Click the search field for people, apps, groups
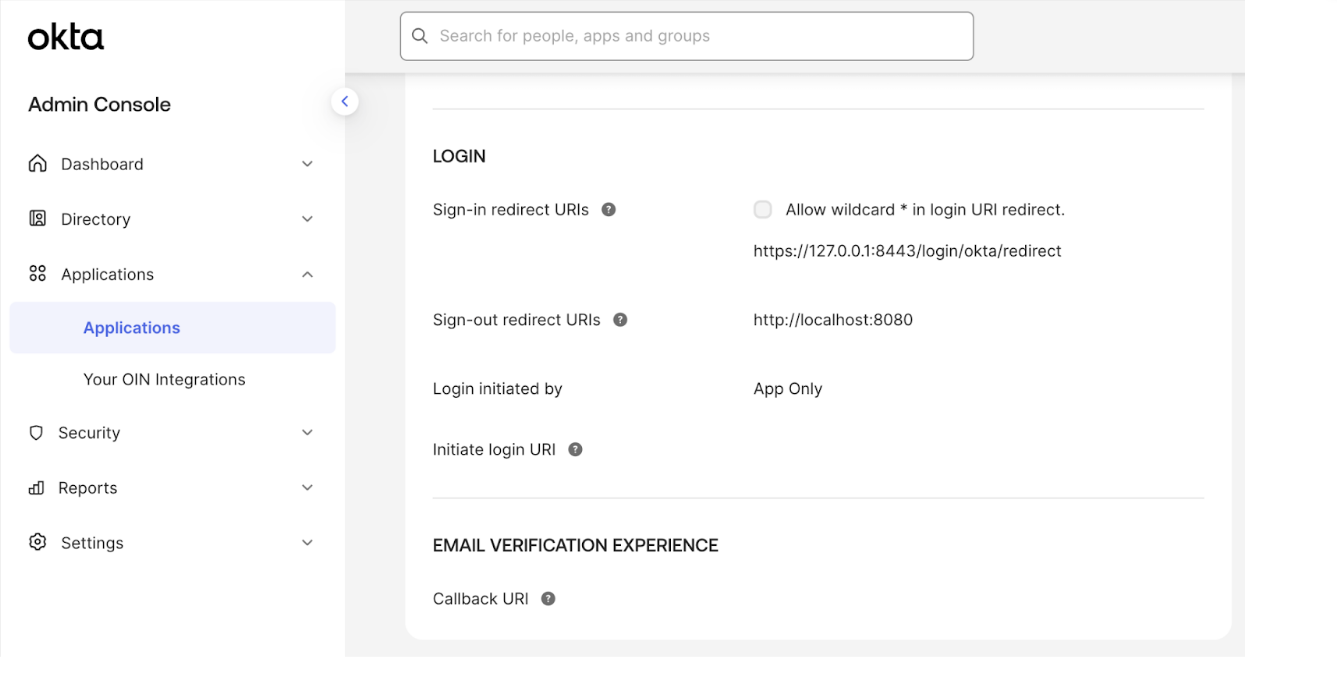The image size is (1337, 694). tap(687, 36)
